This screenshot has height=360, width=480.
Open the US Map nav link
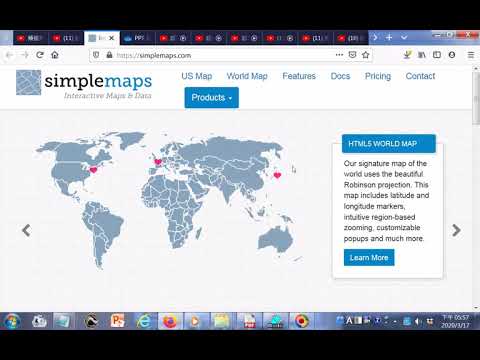coord(197,76)
